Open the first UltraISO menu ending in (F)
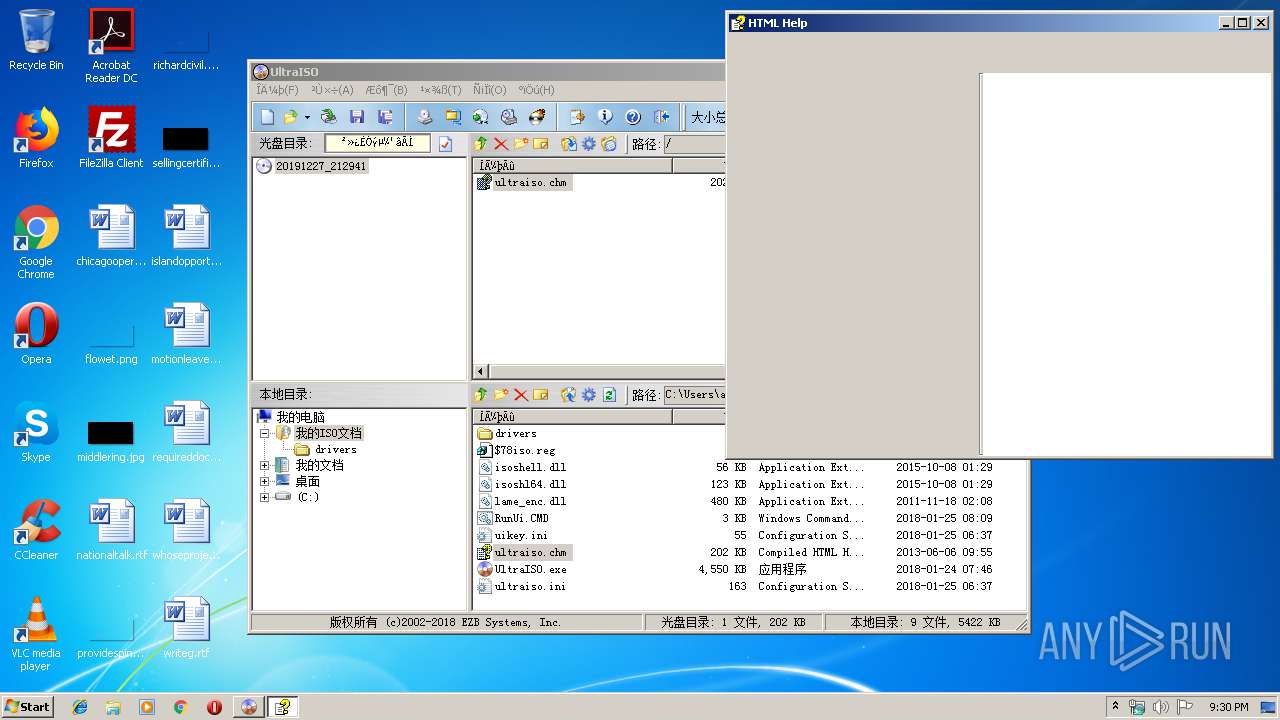Image resolution: width=1280 pixels, height=720 pixels. (277, 90)
